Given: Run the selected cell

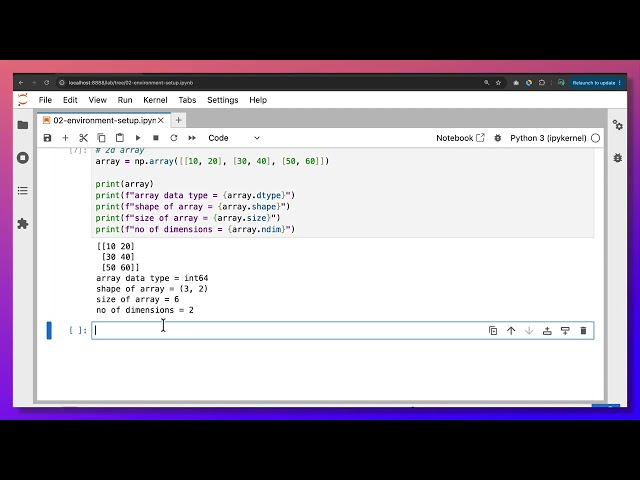Looking at the screenshot, I should pyautogui.click(x=138, y=138).
